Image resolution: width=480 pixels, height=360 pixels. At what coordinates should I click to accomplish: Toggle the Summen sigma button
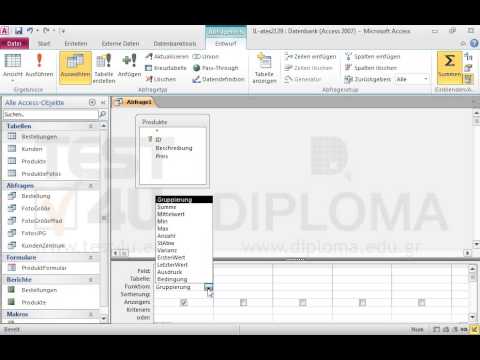[x=449, y=65]
